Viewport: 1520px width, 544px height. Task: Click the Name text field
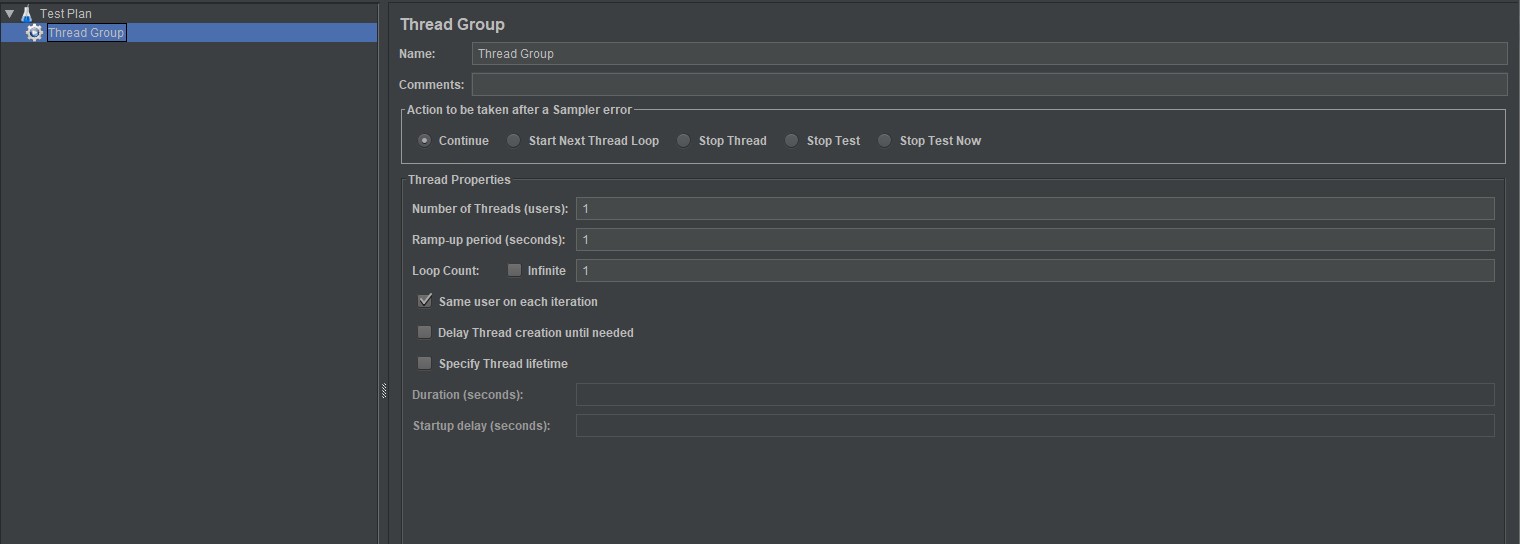988,54
